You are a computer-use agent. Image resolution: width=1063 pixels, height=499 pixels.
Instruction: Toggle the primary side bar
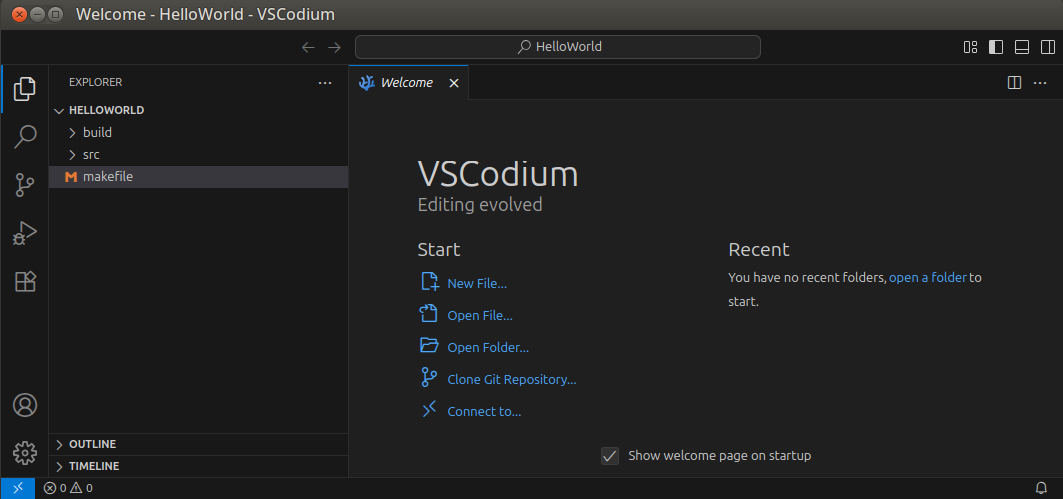click(x=996, y=47)
